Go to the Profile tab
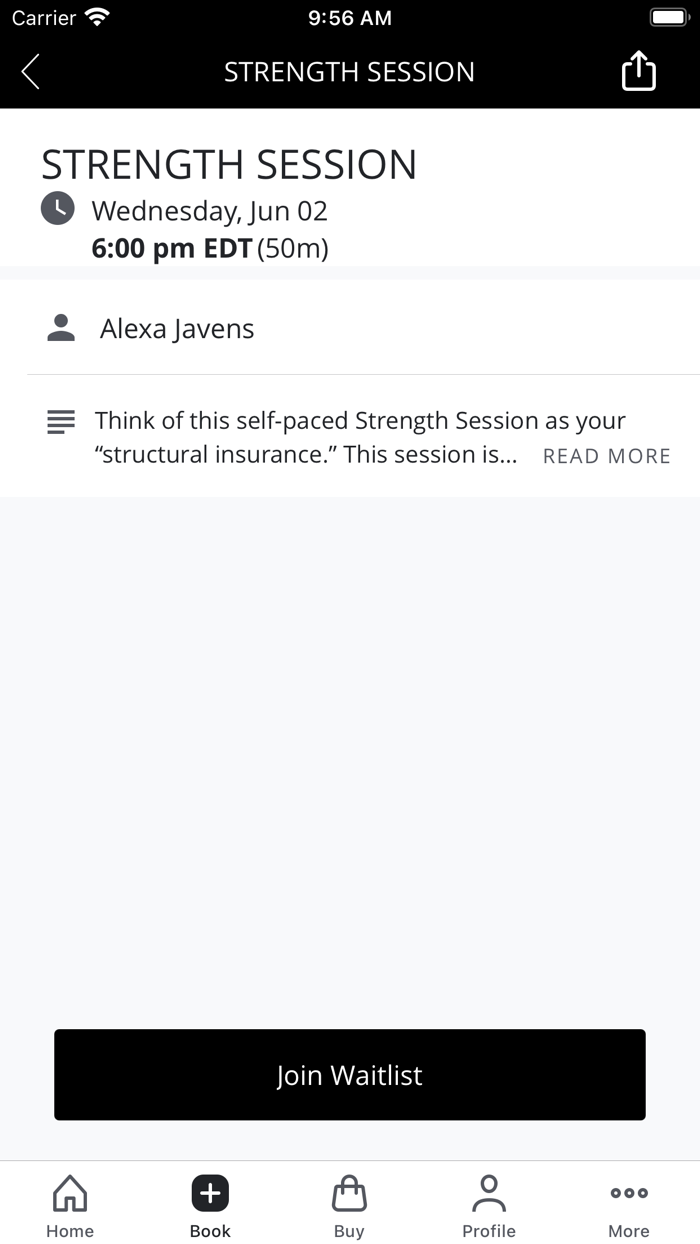700x1244 pixels. click(489, 1206)
